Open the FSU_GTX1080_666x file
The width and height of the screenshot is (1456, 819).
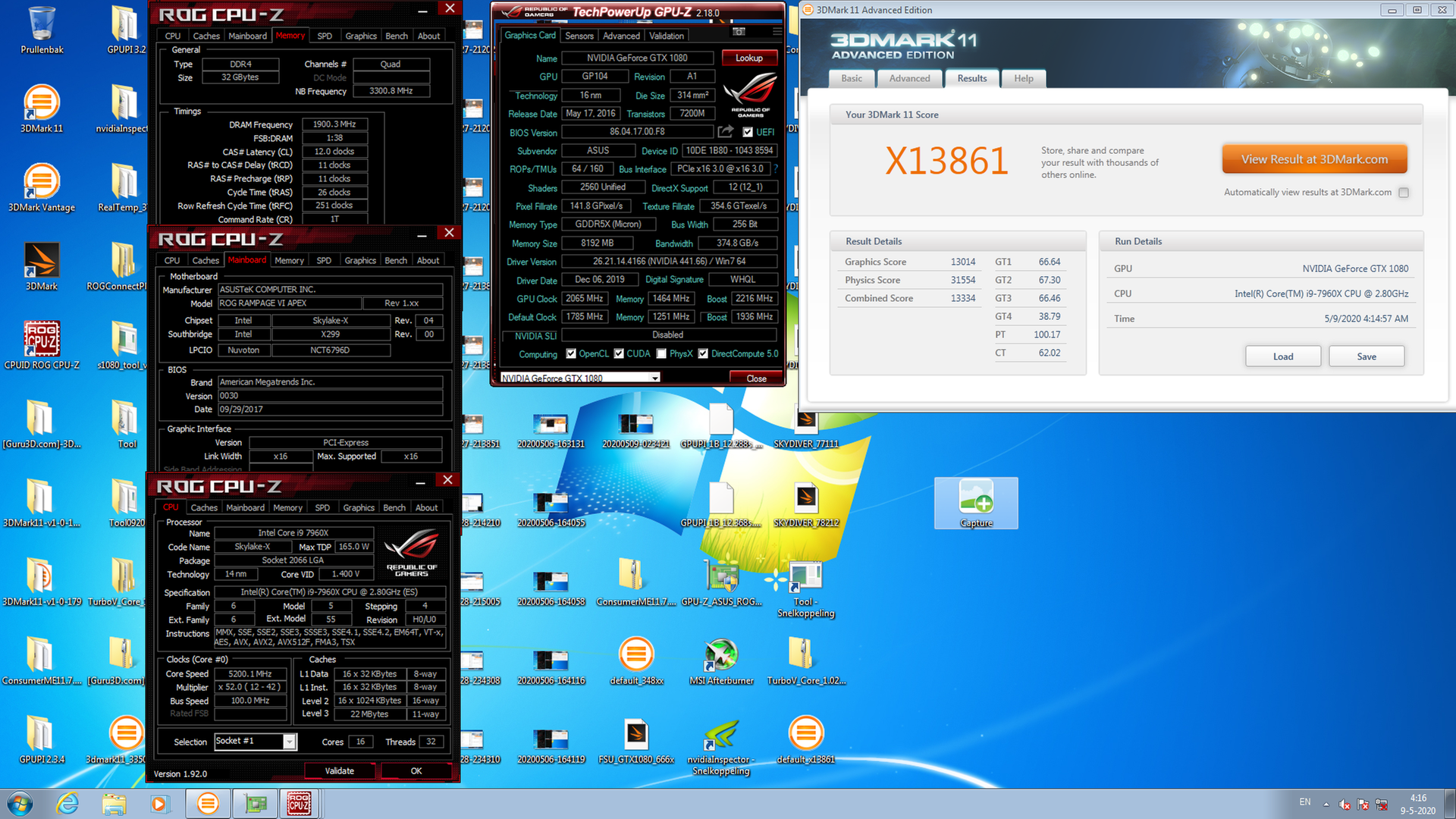pyautogui.click(x=636, y=740)
